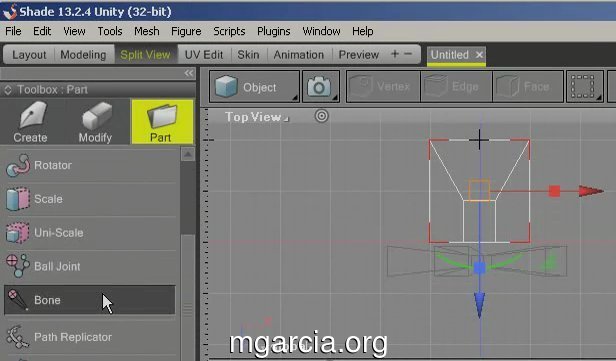Screen dimensions: 616x361
Task: Collapse the toolbox panel with the double chevron
Action: pyautogui.click(x=189, y=73)
